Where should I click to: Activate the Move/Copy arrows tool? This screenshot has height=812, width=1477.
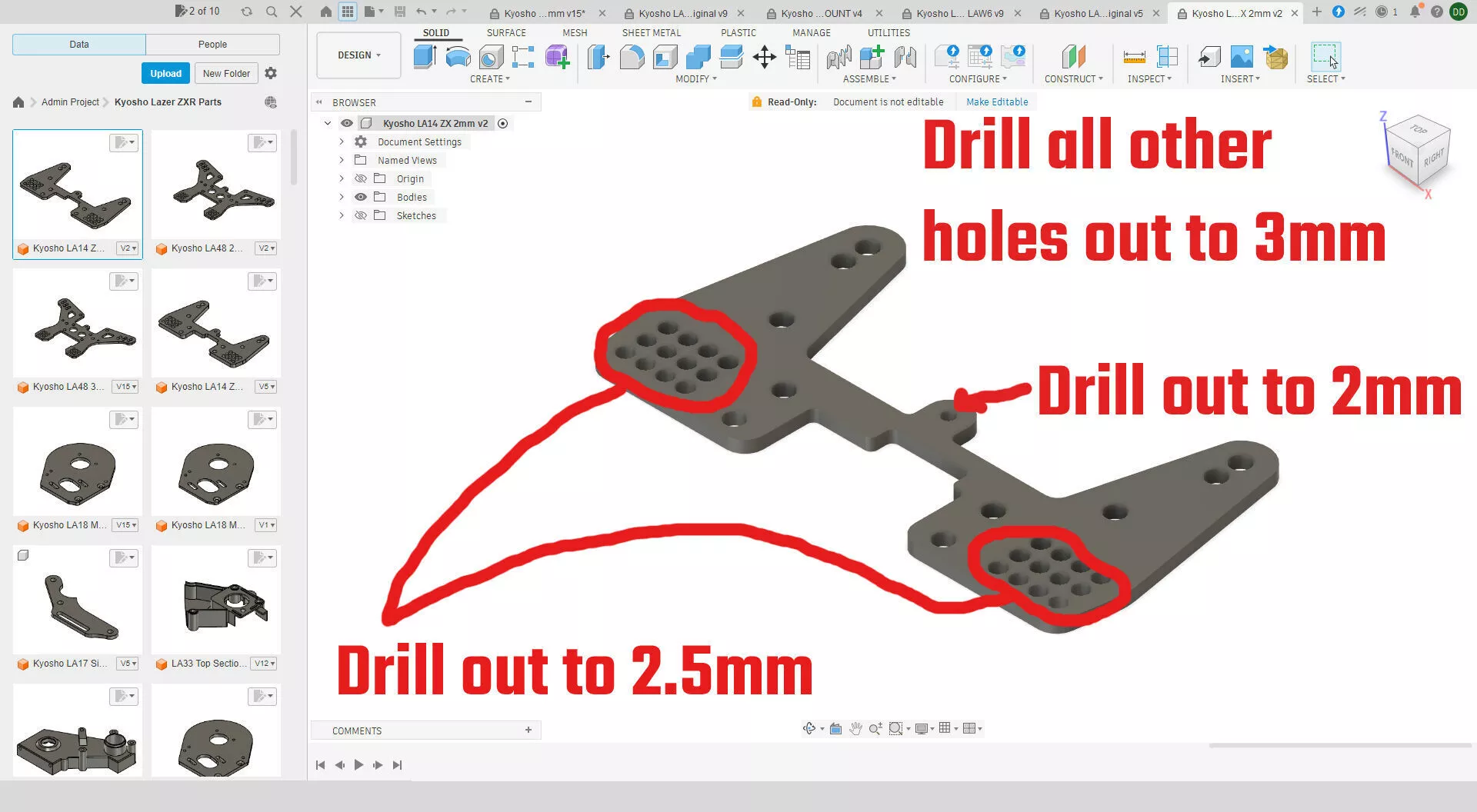(x=764, y=57)
